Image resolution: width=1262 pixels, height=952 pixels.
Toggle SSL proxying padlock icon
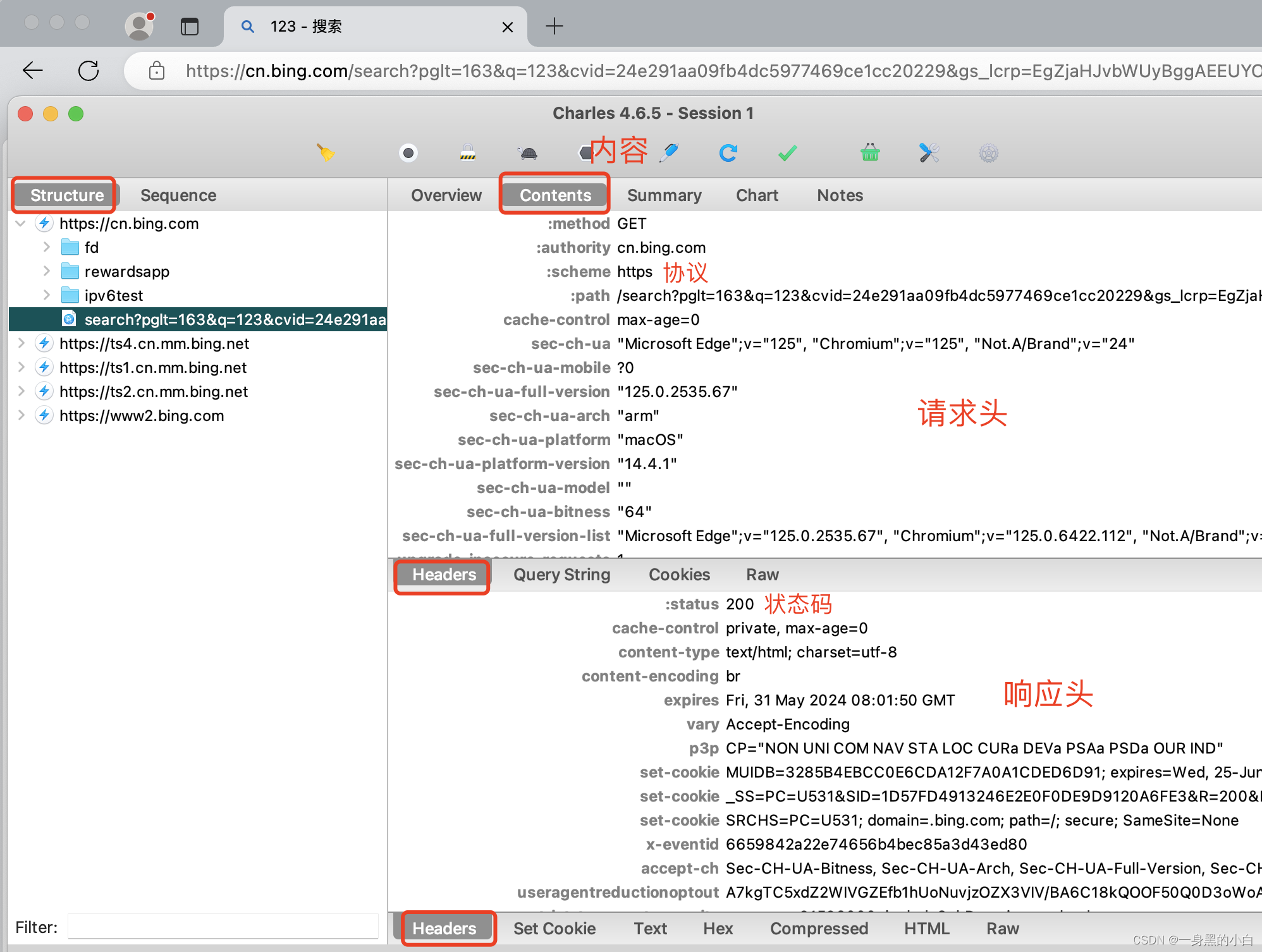pyautogui.click(x=468, y=152)
